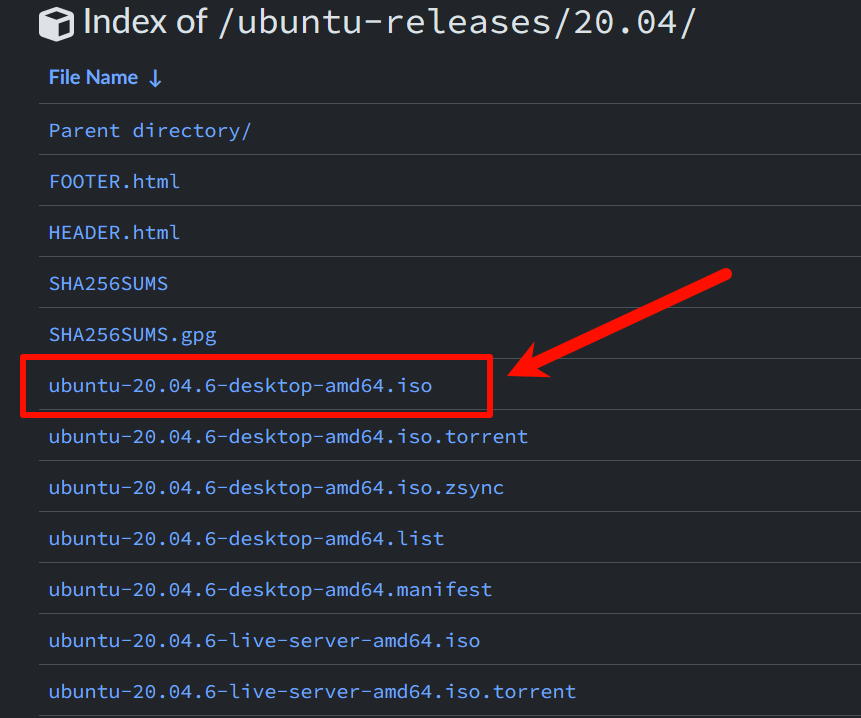Open FOOTER.html file
The width and height of the screenshot is (861, 718).
pos(114,182)
